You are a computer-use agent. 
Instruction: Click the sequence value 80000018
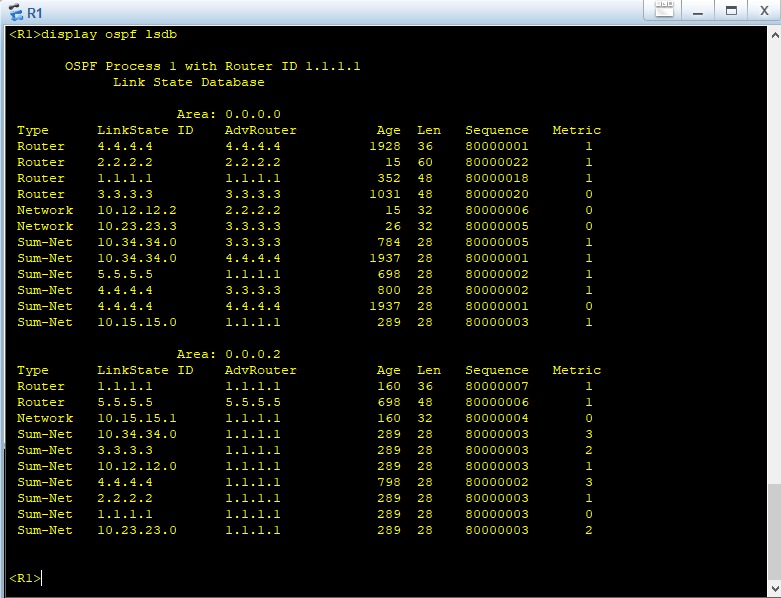click(x=497, y=178)
